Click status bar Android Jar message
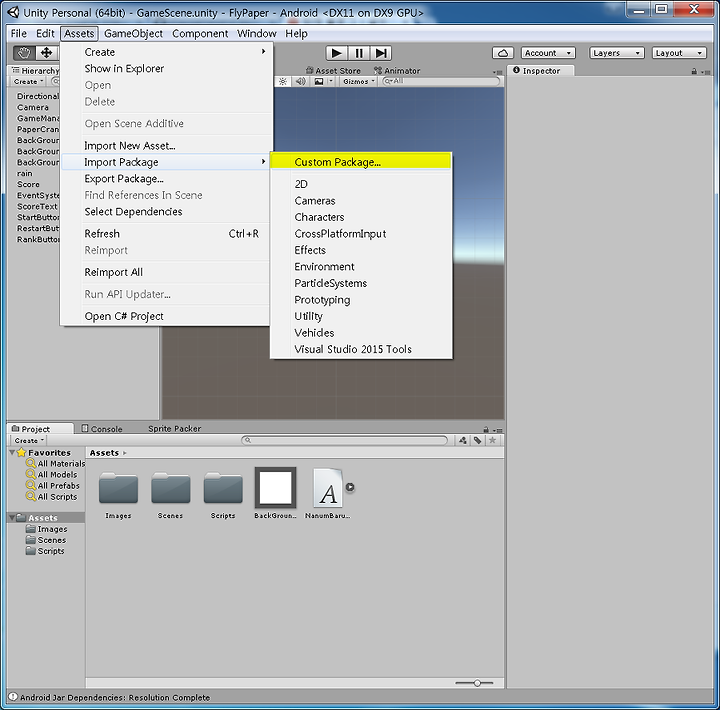This screenshot has height=710, width=720. pyautogui.click(x=115, y=698)
